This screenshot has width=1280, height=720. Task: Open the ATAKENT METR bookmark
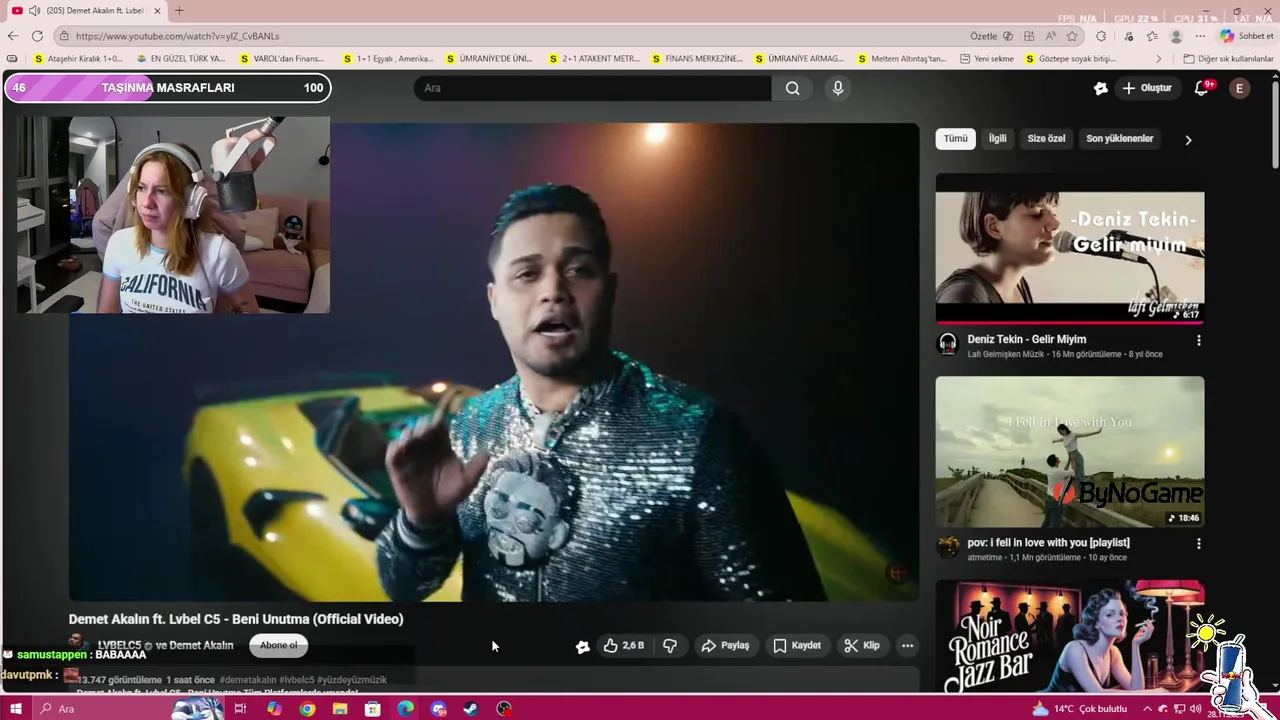tap(593, 59)
